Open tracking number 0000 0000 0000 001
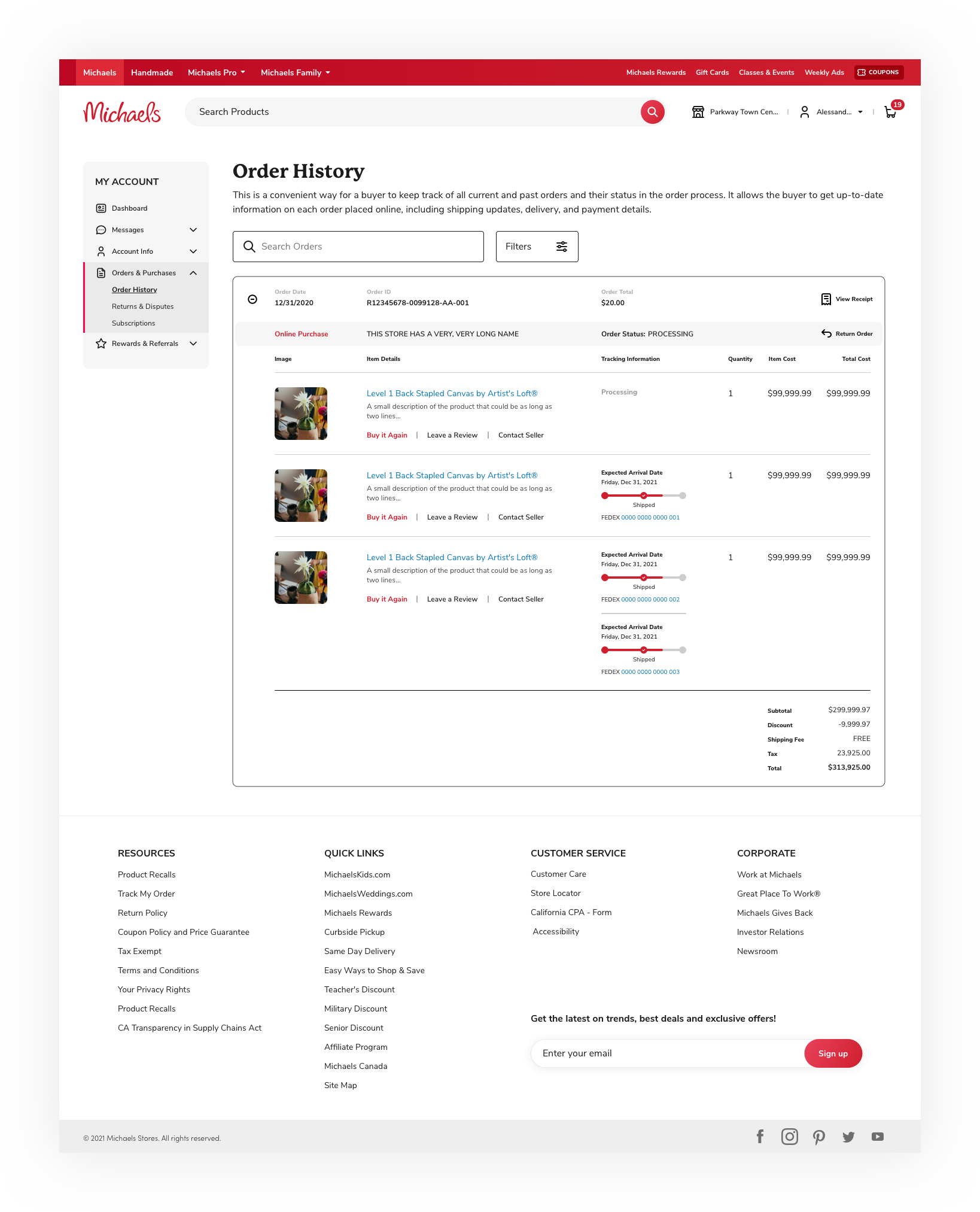 (650, 518)
